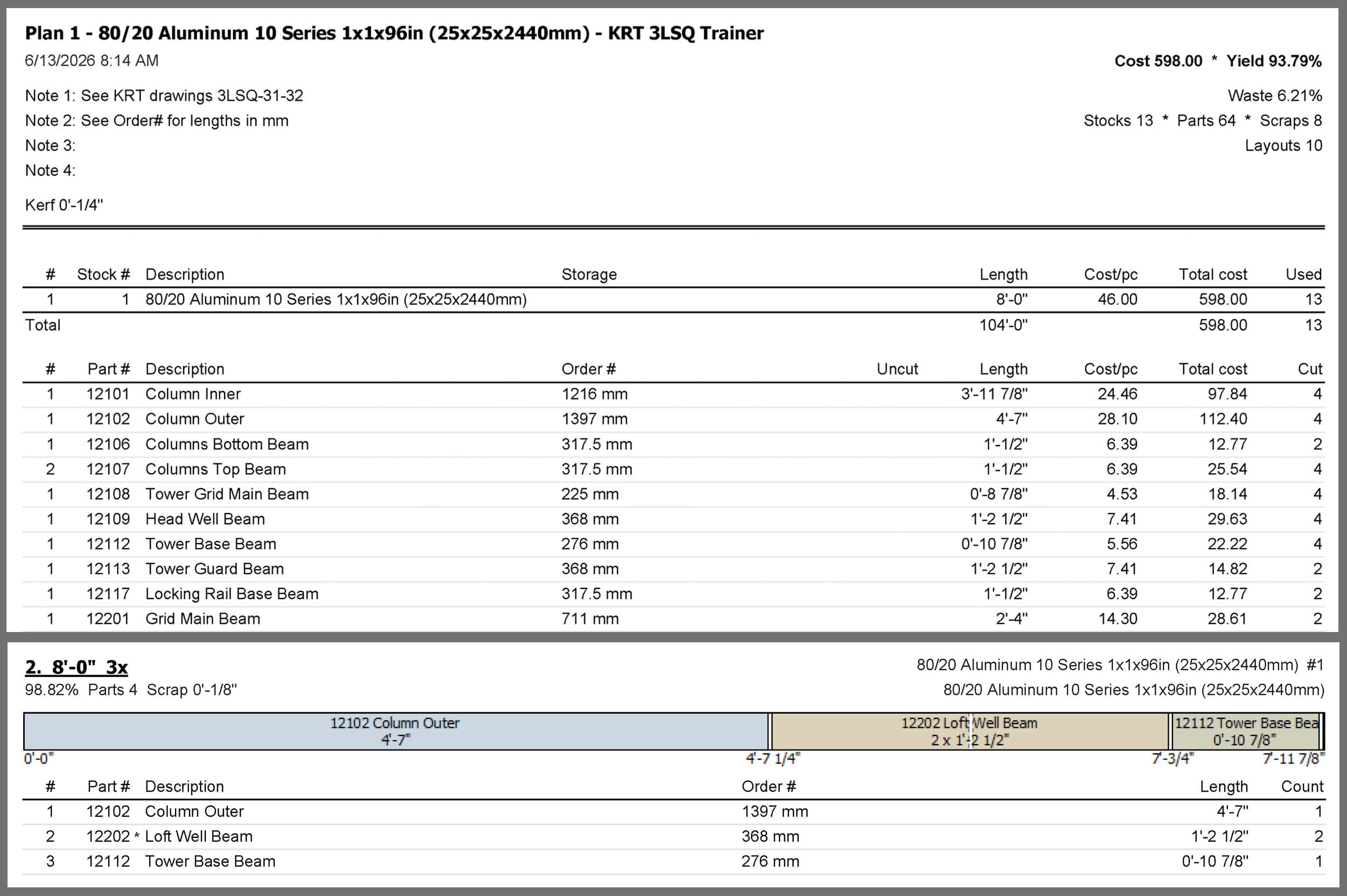Viewport: 1347px width, 896px height.
Task: Select the "98.82% Parts 4 Scrap 0'-1/8"" line
Action: 130,690
